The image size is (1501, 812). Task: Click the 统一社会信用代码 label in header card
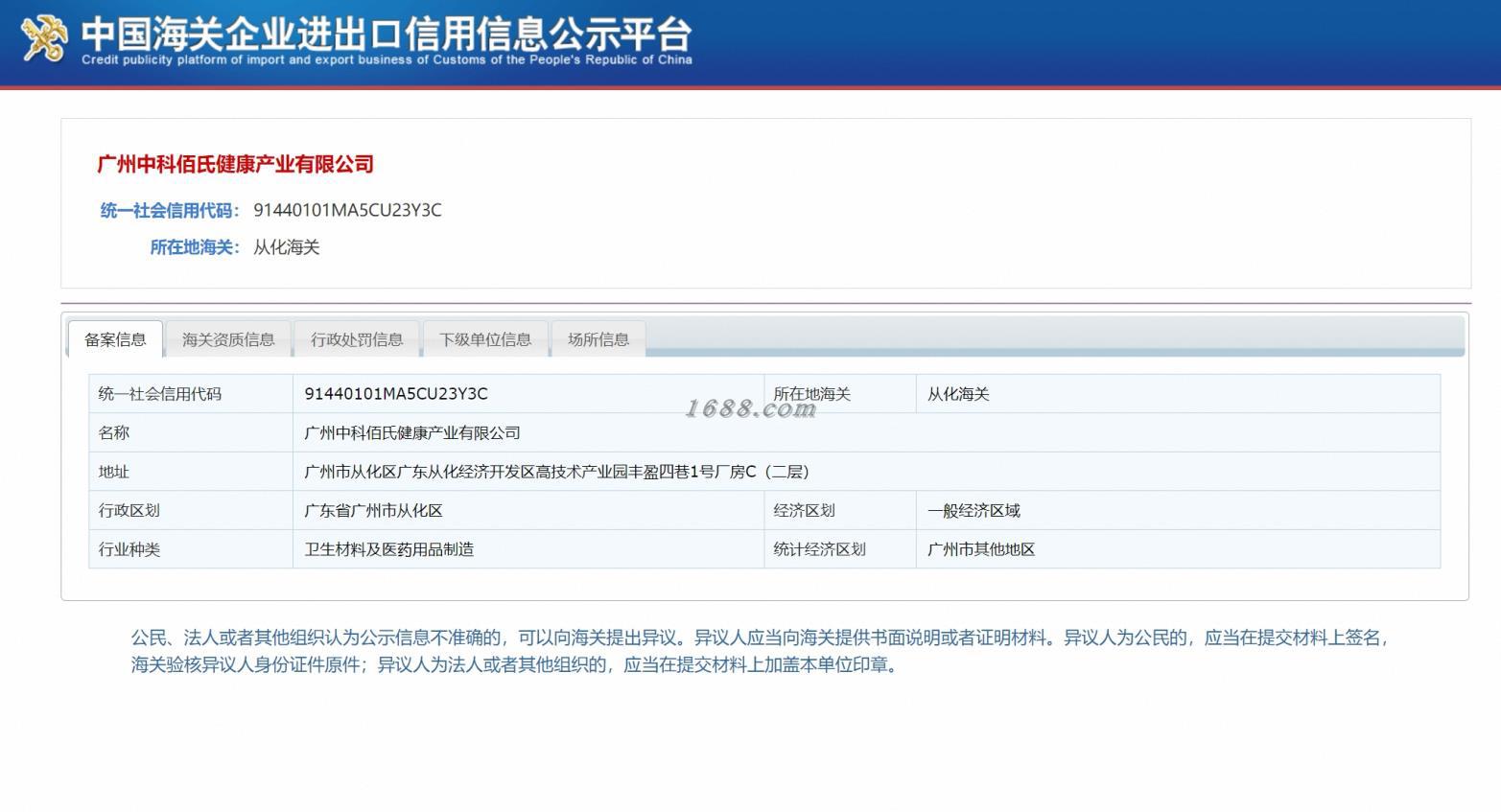coord(170,210)
